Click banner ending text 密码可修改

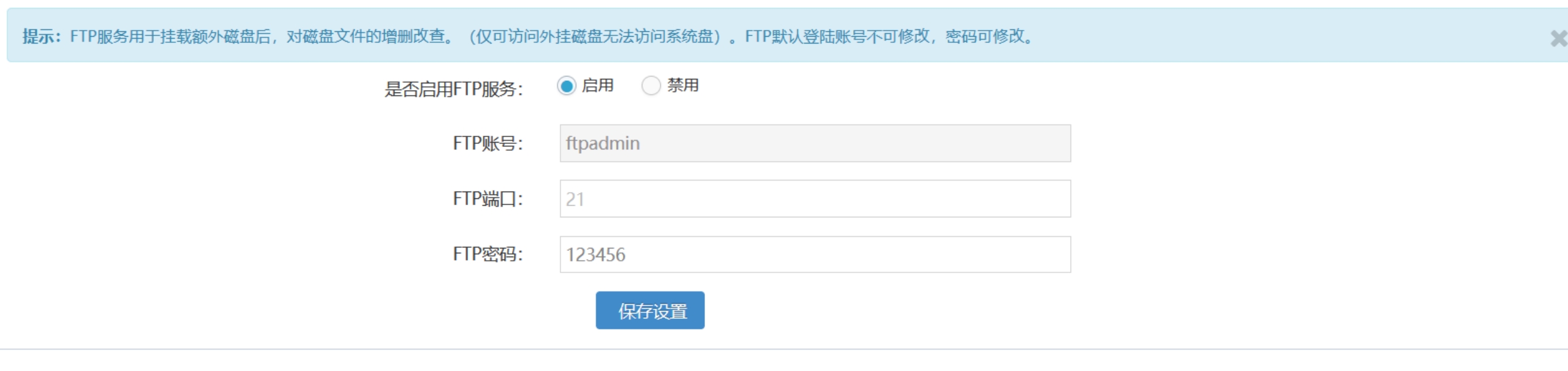pos(985,37)
